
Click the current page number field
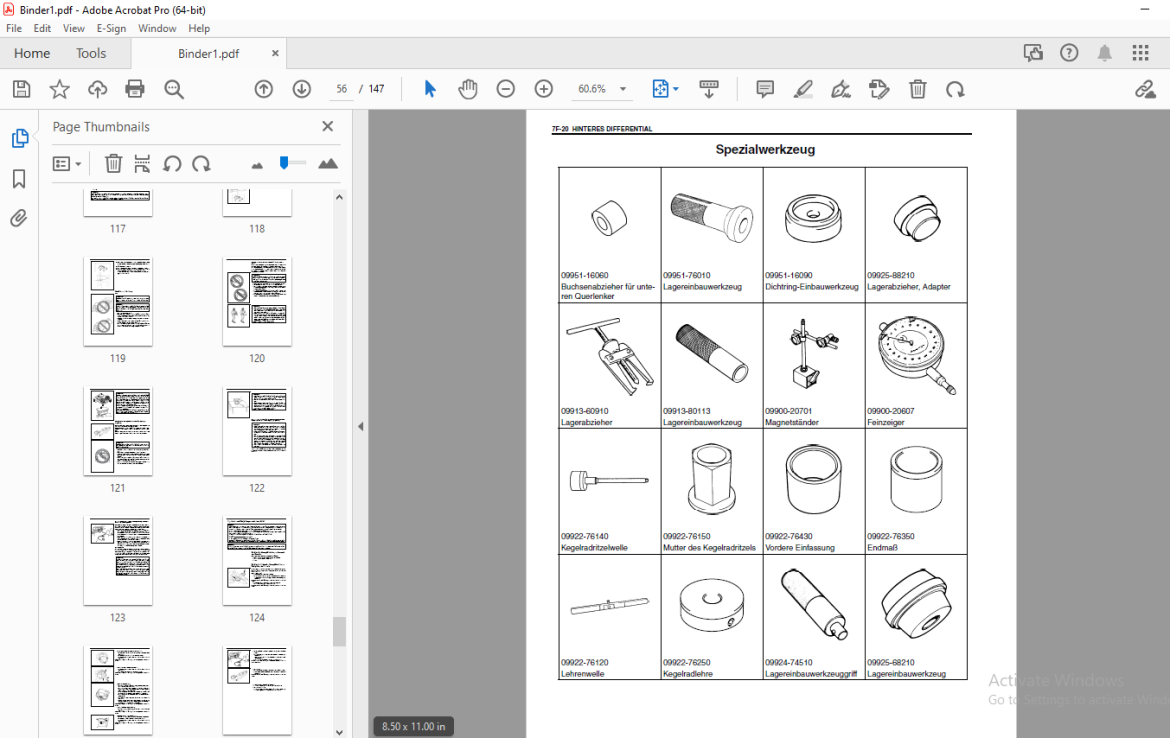[x=342, y=90]
